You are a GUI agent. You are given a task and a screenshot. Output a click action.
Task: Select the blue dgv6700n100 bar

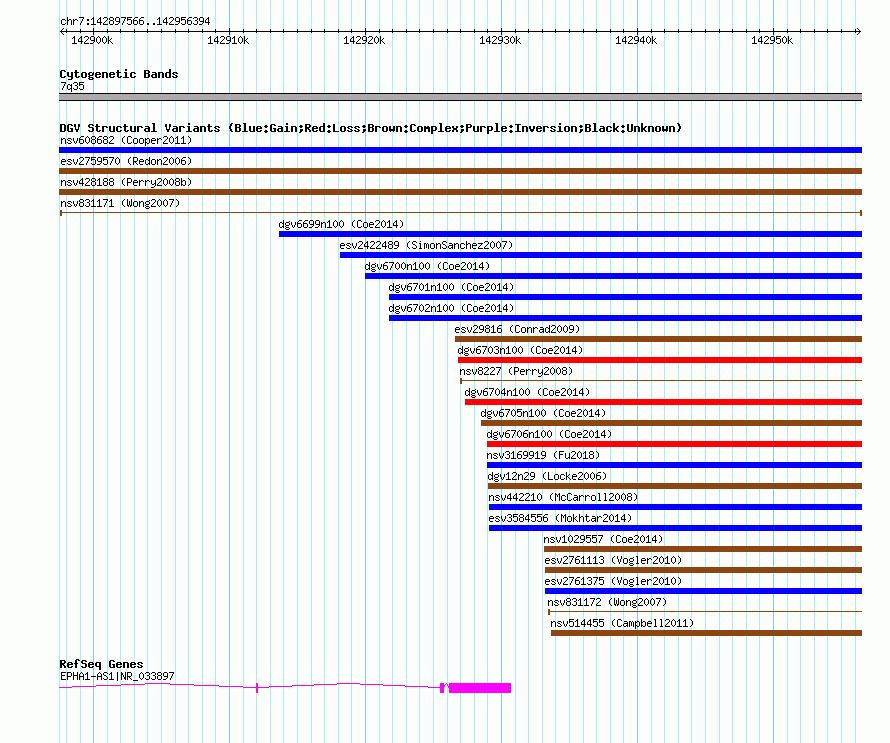[613, 276]
